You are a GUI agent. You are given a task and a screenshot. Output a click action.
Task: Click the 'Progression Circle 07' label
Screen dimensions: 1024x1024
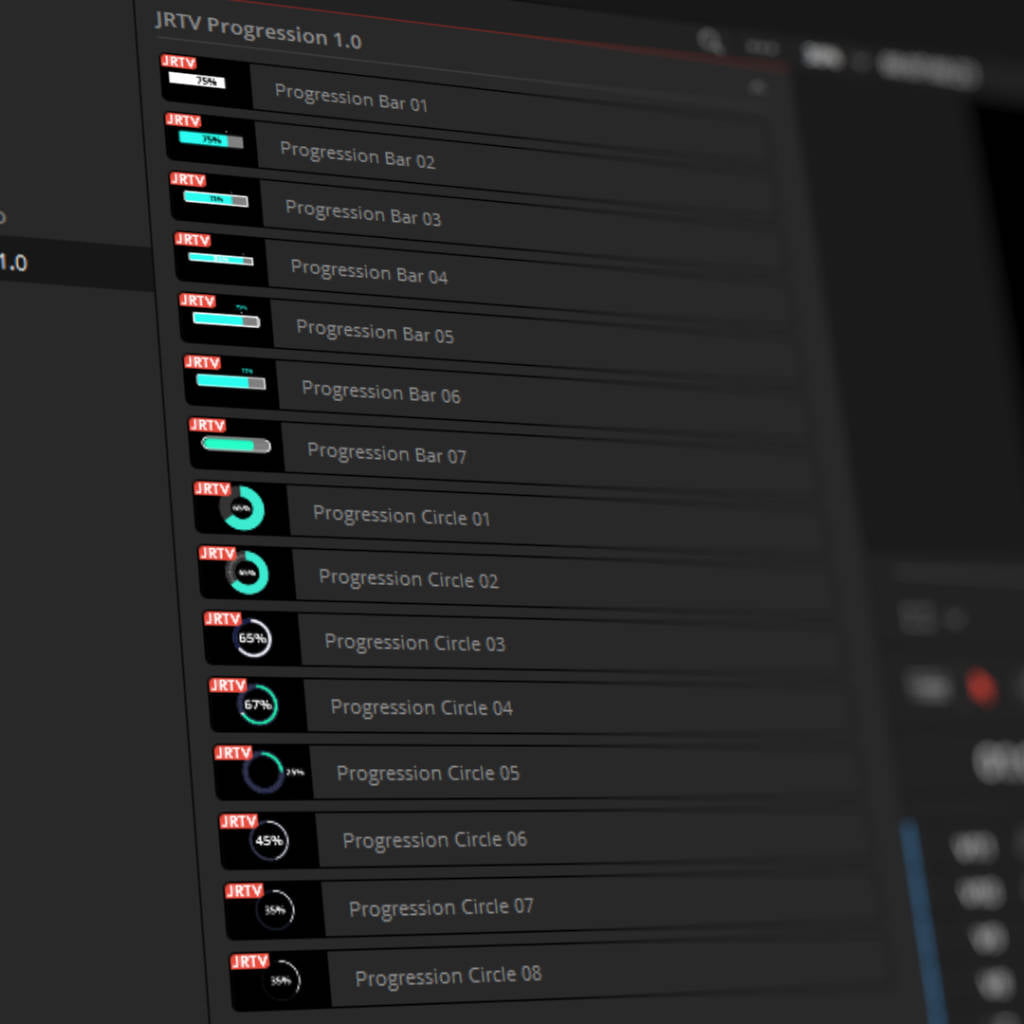tap(441, 907)
